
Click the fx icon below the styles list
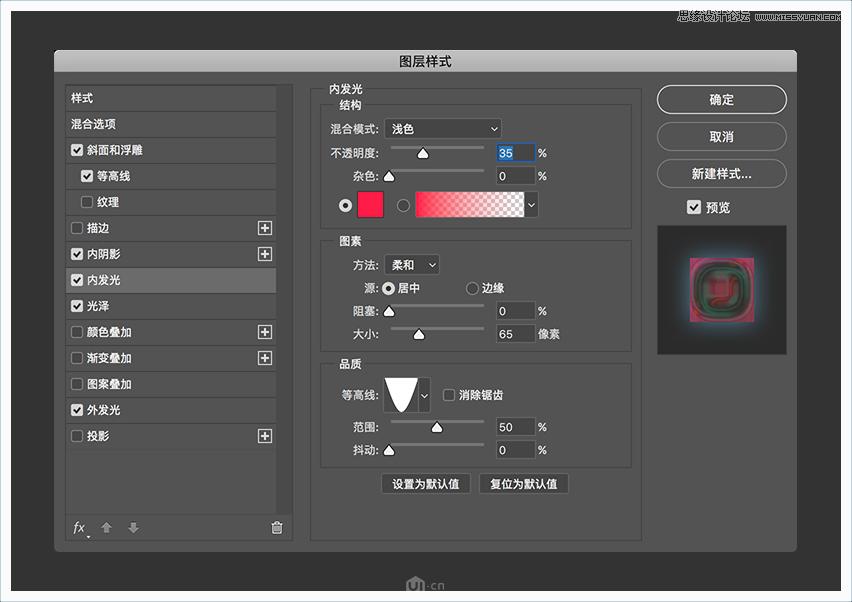[x=79, y=528]
